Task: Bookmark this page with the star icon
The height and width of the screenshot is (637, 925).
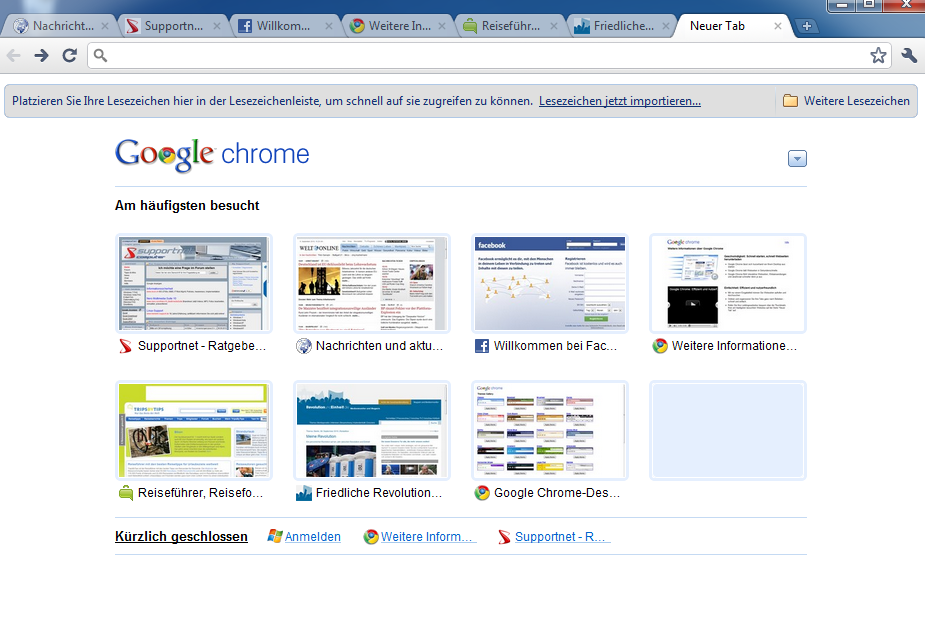Action: point(878,55)
